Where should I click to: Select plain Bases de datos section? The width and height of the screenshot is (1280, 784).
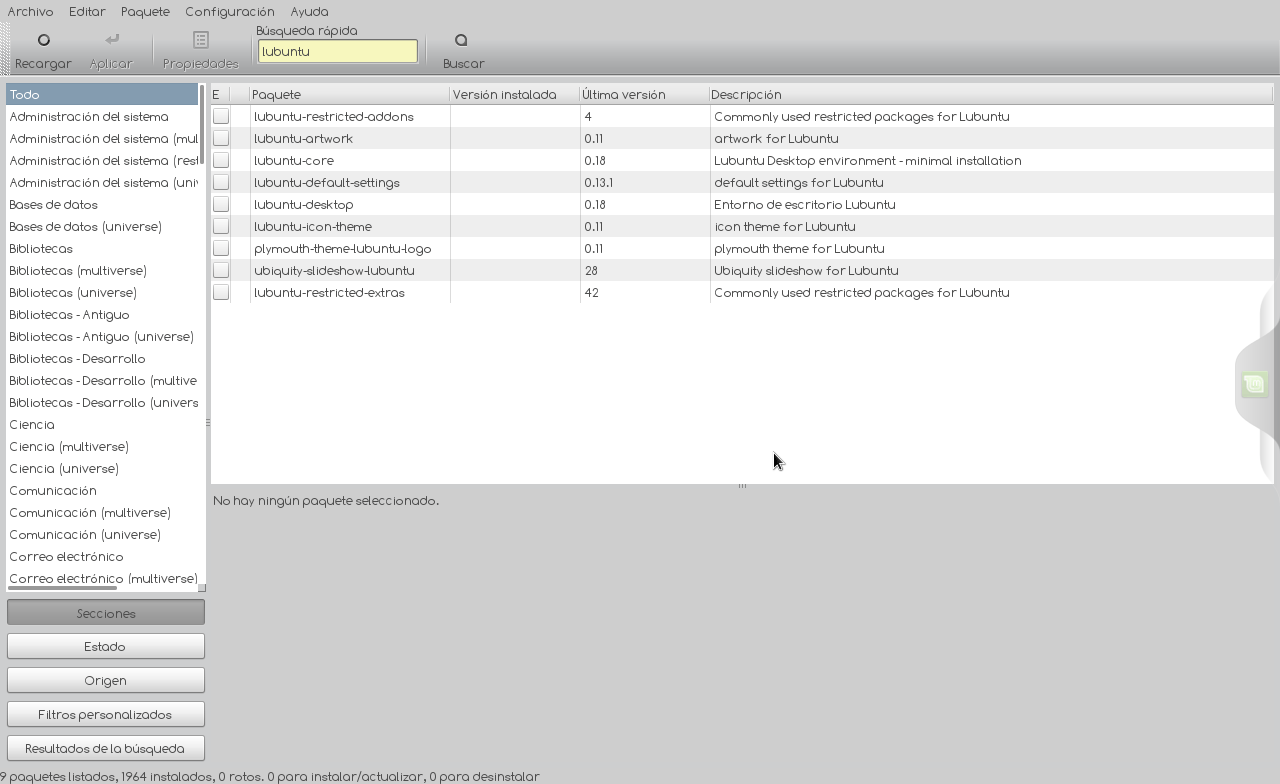[102, 204]
